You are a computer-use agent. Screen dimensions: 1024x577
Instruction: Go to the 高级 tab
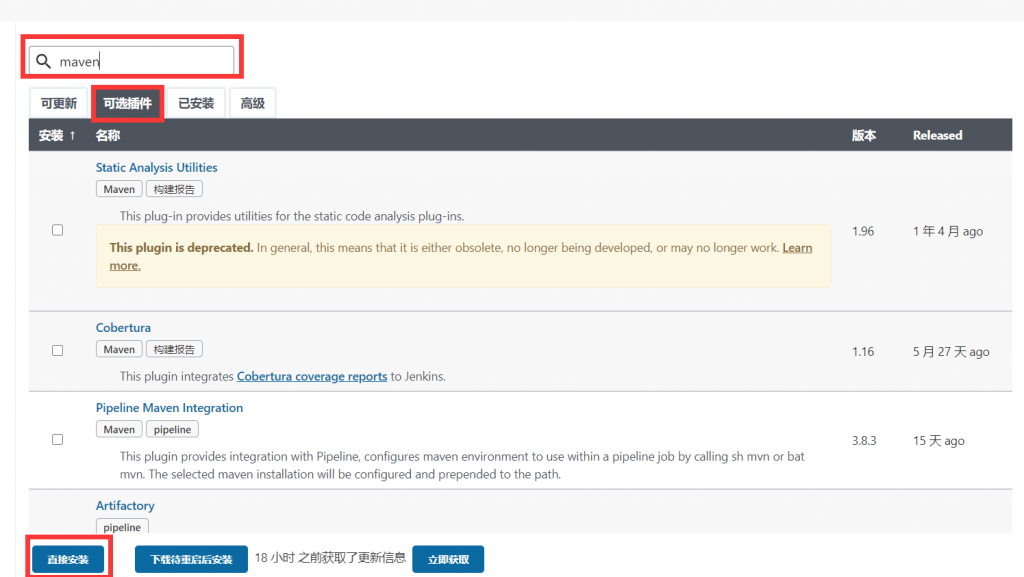tap(252, 103)
